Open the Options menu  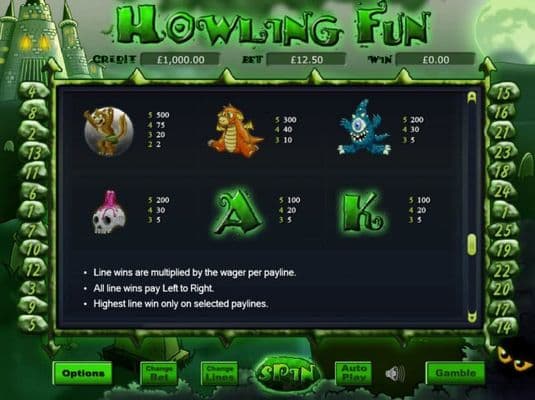(x=83, y=373)
